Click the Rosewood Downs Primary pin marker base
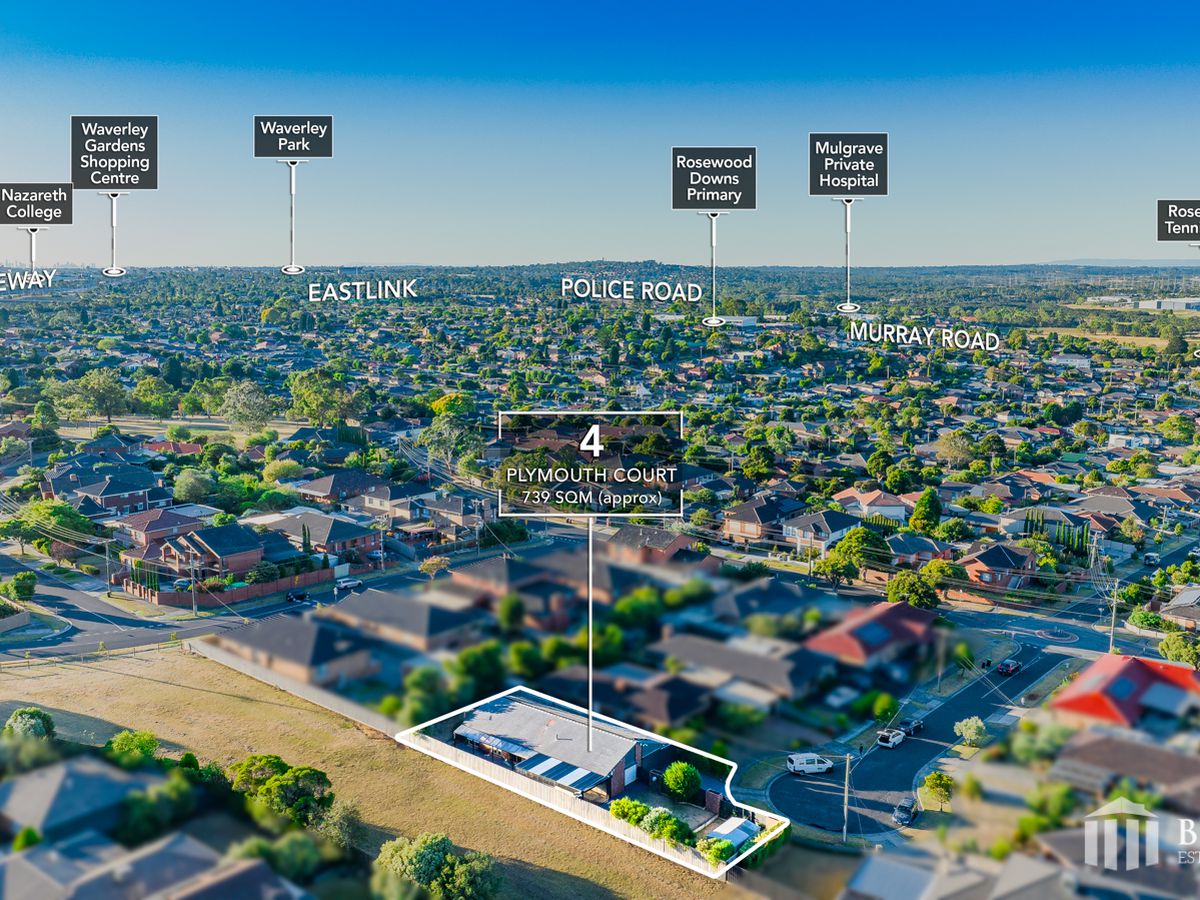This screenshot has width=1200, height=900. click(713, 321)
